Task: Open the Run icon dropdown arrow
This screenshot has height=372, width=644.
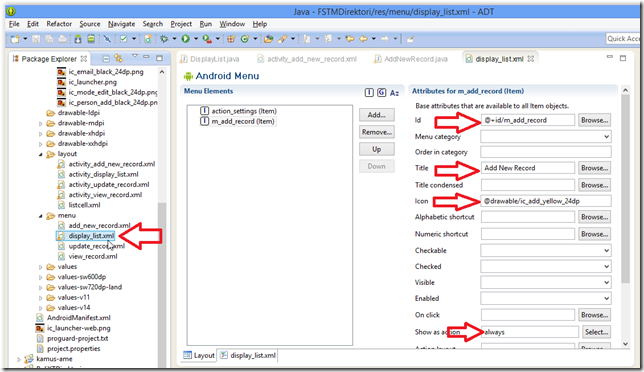Action: 196,39
